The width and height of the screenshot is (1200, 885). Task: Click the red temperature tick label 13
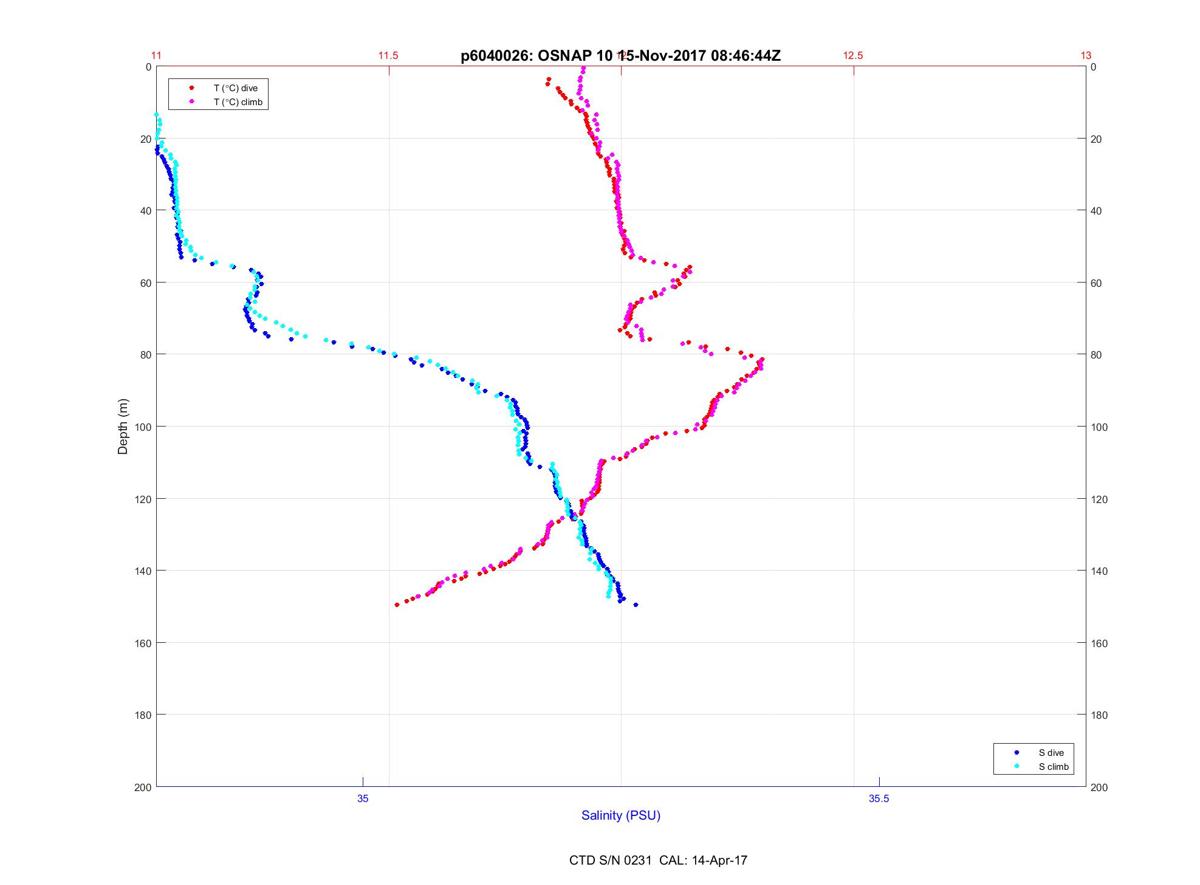[x=1085, y=56]
